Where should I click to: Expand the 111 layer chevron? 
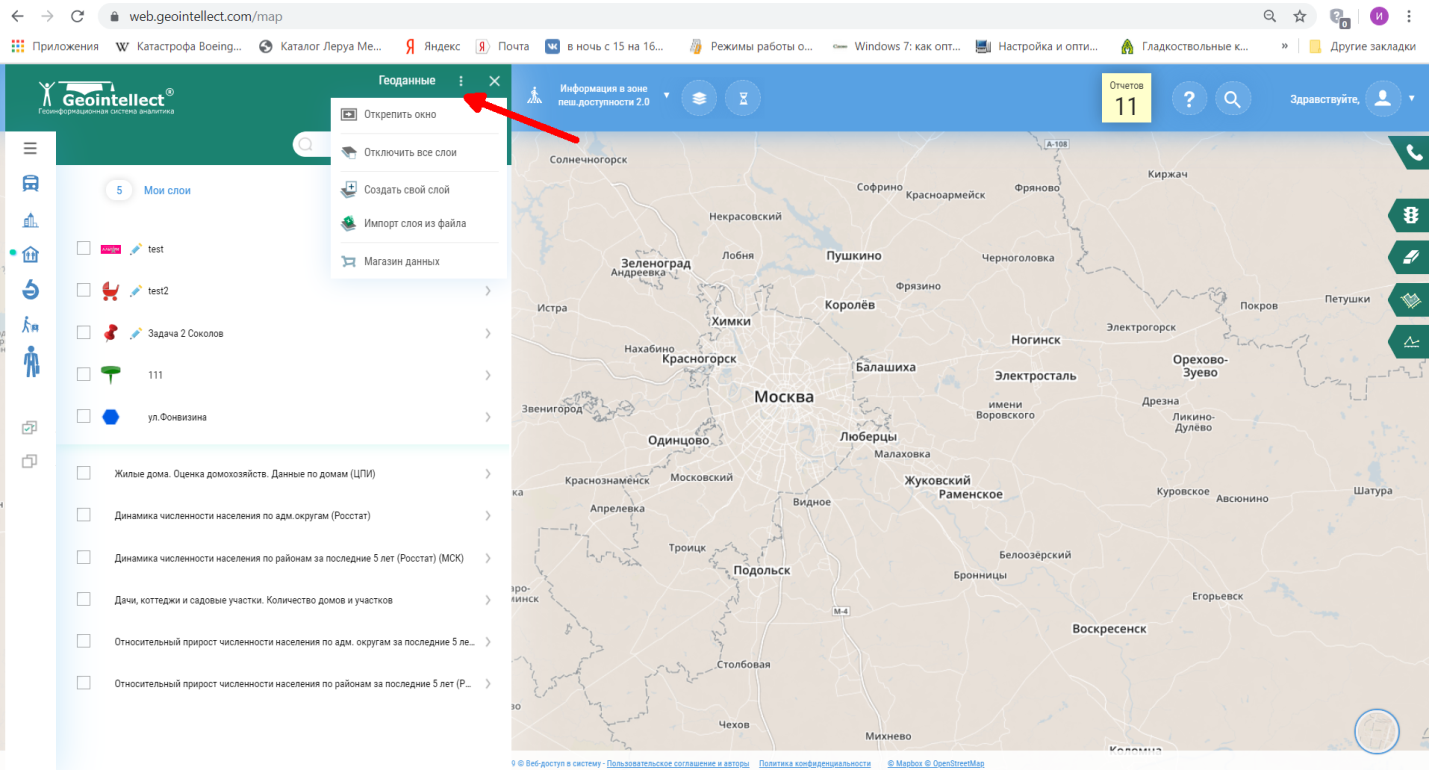(488, 375)
